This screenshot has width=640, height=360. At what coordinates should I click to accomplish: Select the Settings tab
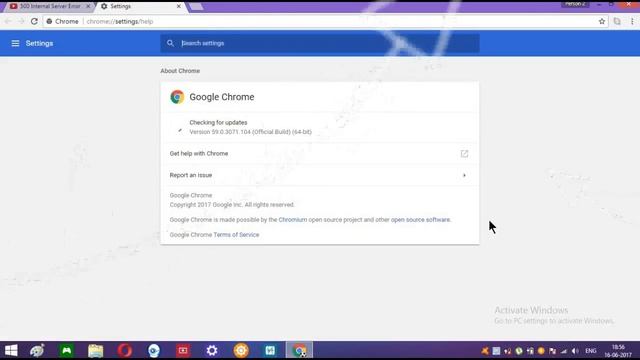tap(139, 6)
